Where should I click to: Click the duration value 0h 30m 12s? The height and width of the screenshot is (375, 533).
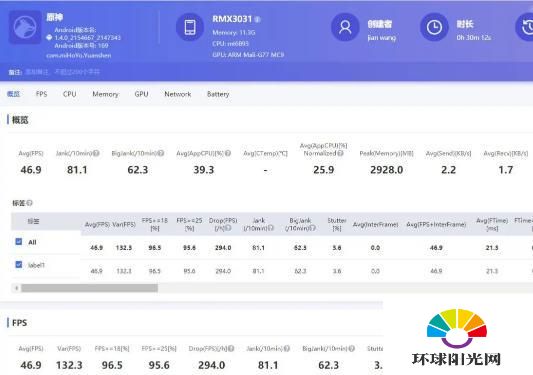(474, 37)
